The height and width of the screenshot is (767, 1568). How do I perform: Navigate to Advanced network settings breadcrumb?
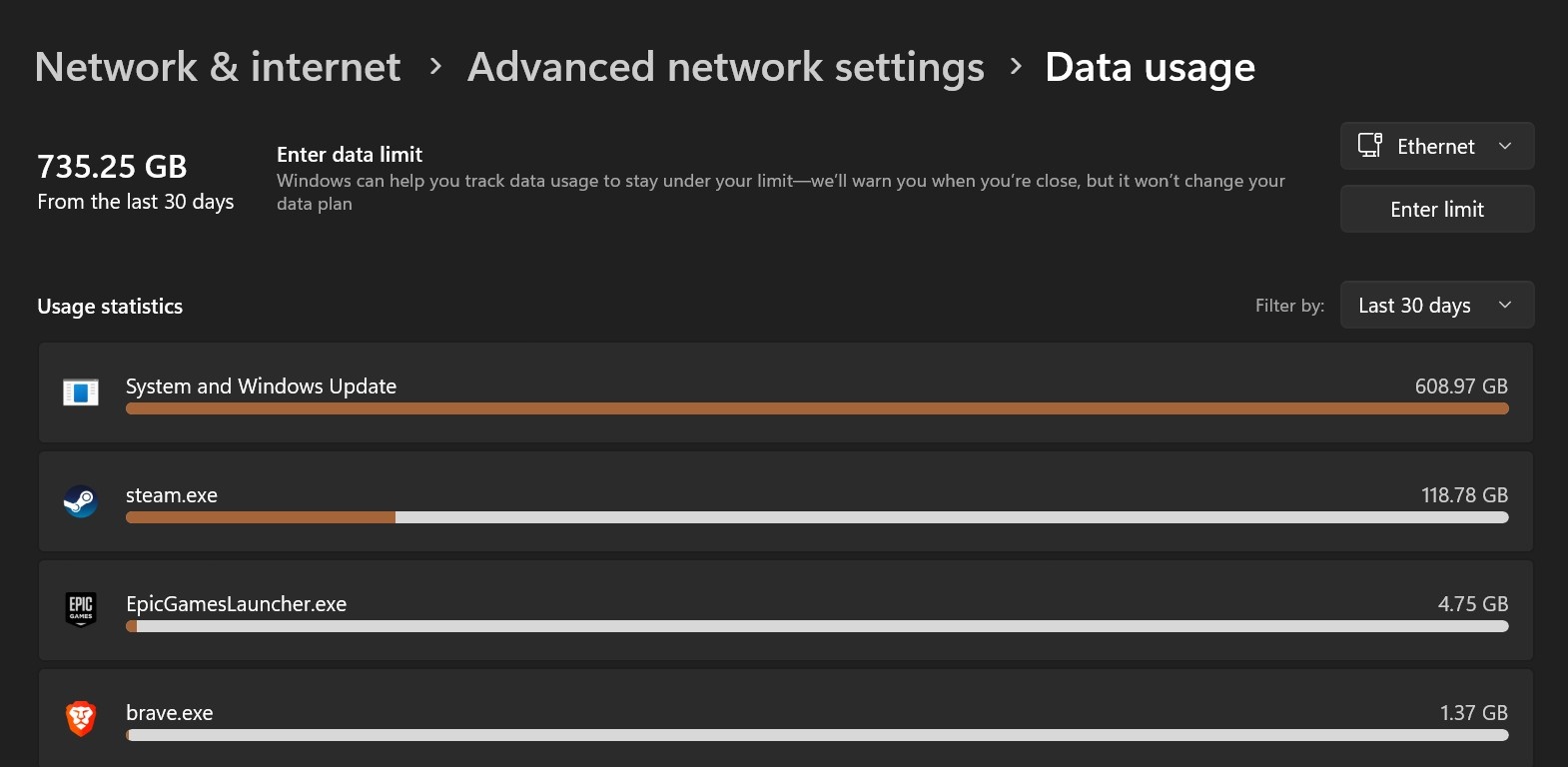coord(726,67)
